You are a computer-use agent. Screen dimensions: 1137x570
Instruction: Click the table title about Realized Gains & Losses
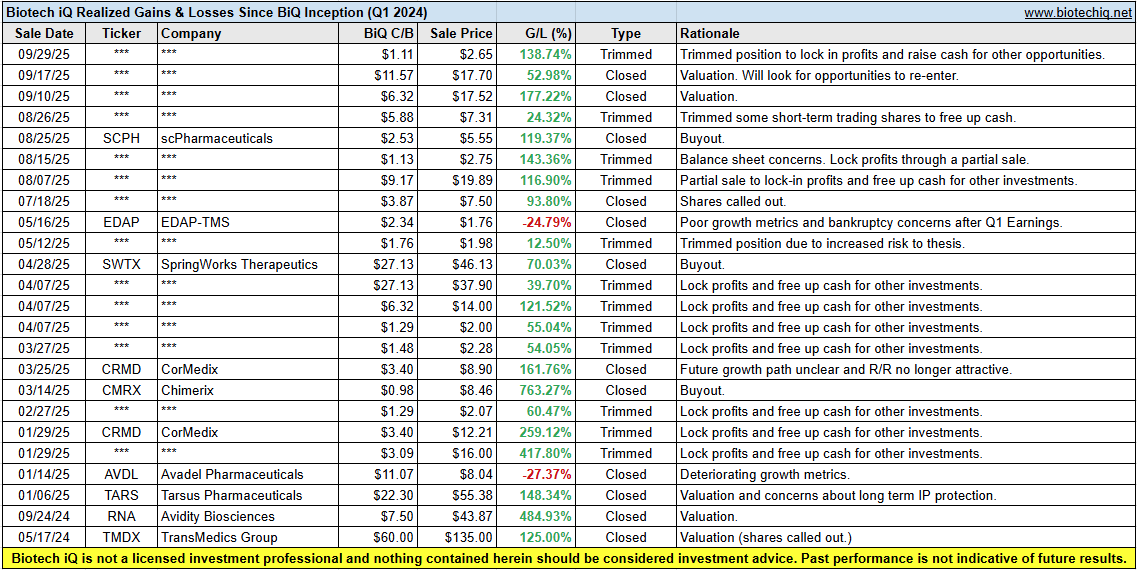216,12
